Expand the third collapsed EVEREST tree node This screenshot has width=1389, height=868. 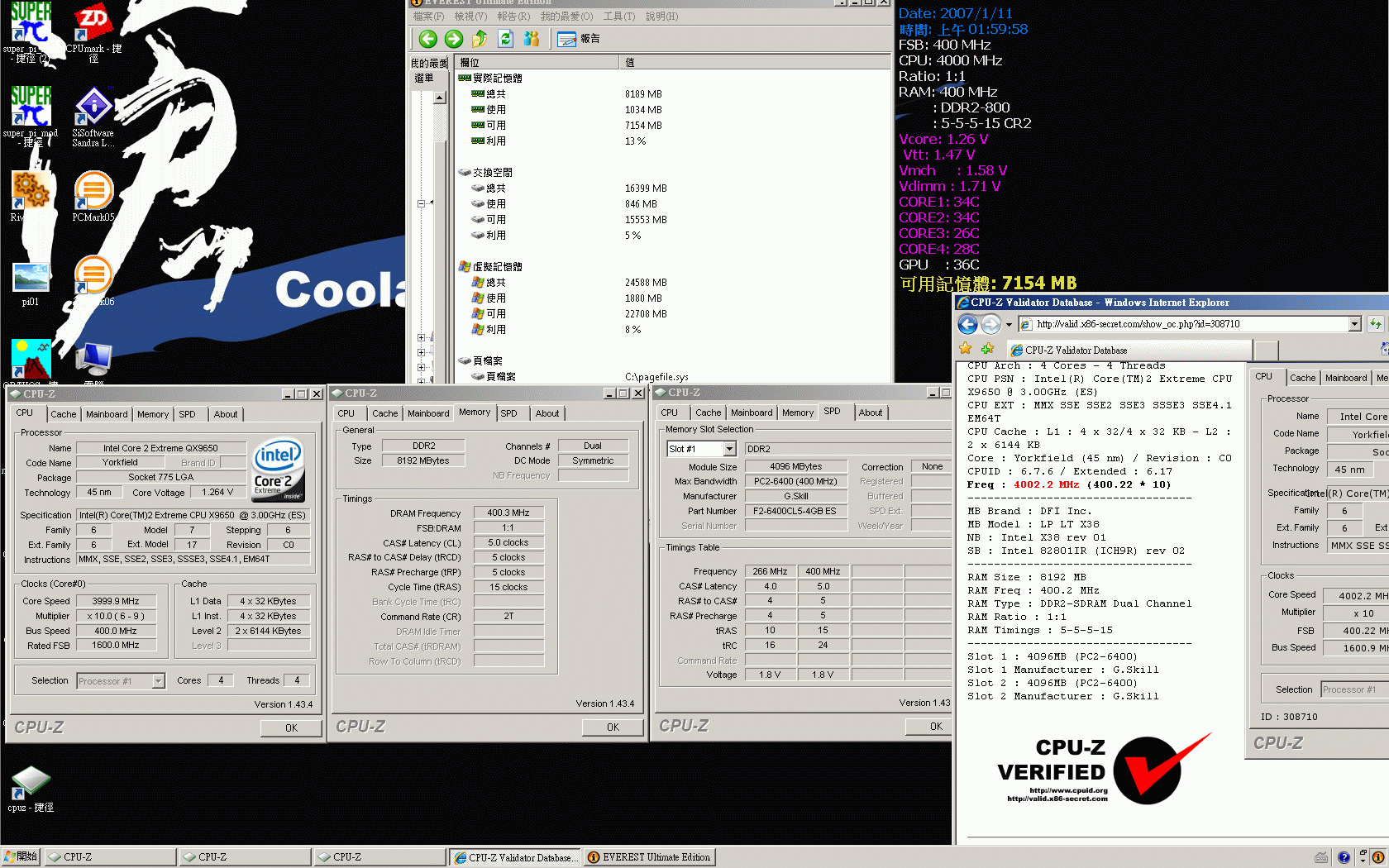tap(421, 367)
